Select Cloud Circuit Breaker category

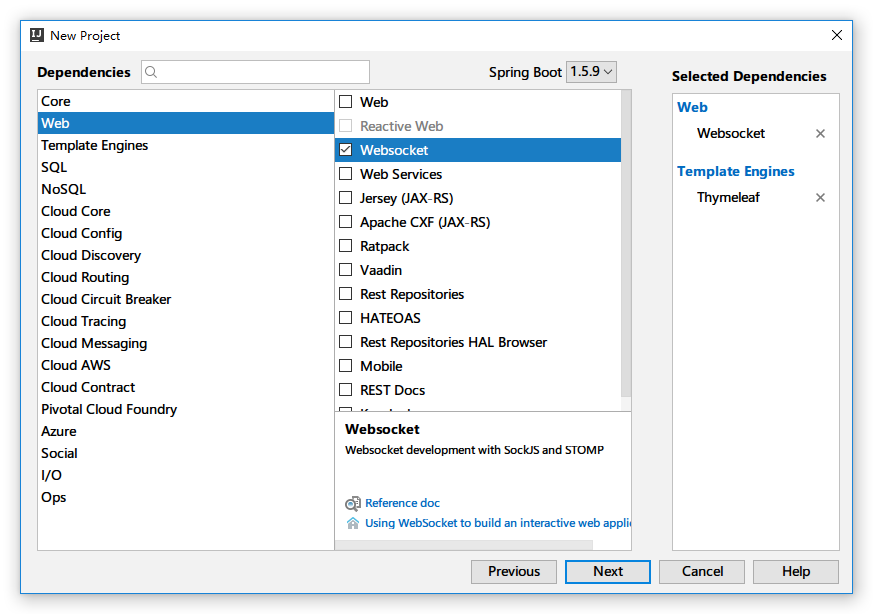pyautogui.click(x=186, y=299)
